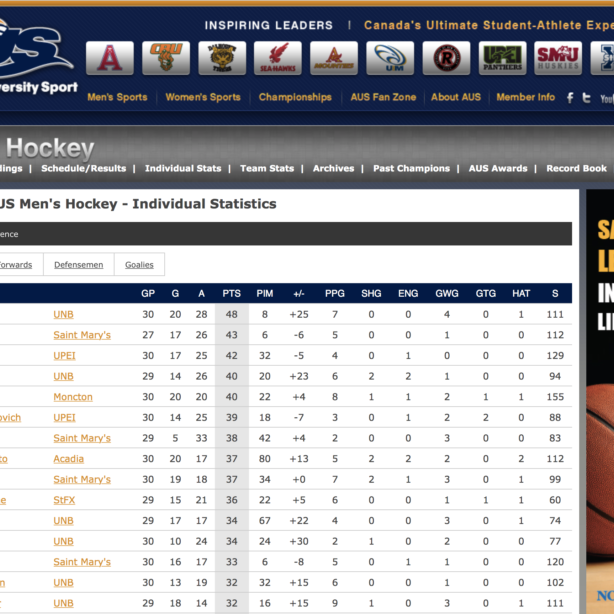
Task: Switch to the Defensemen tab
Action: 79,265
